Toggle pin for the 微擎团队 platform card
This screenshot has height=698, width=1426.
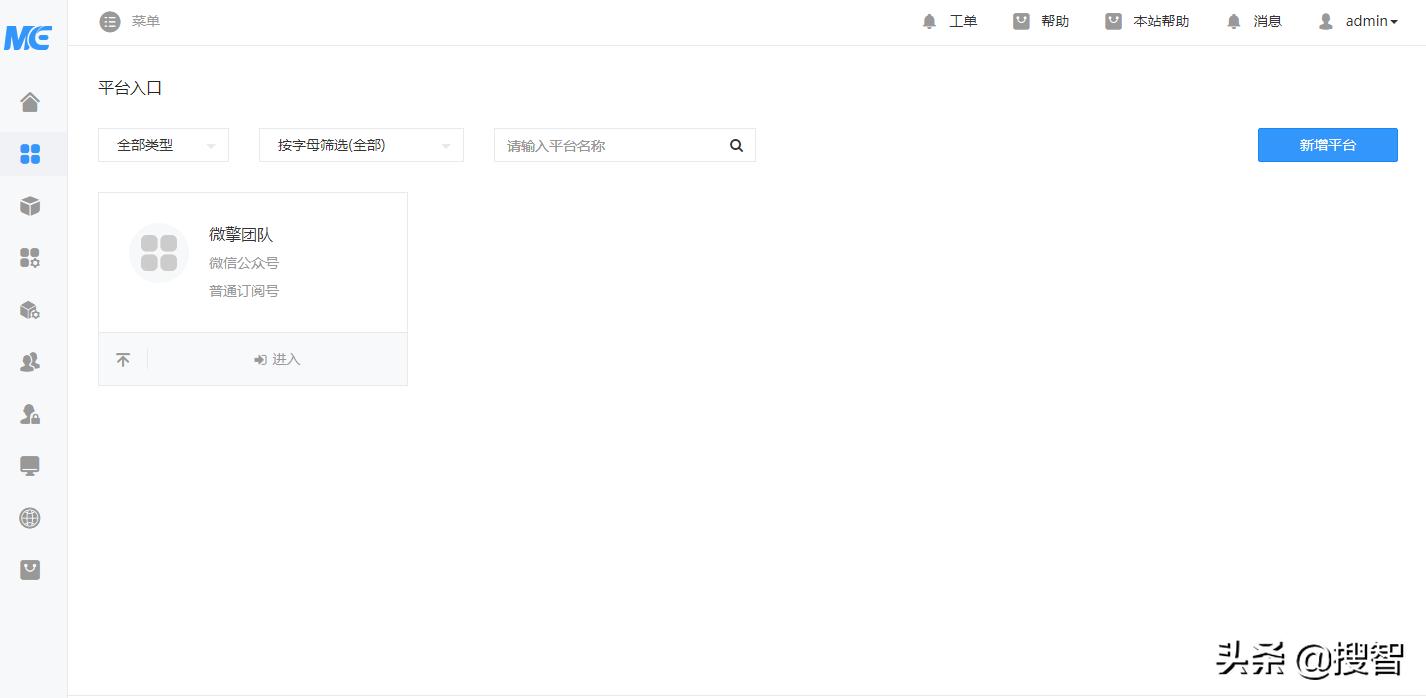pos(123,359)
